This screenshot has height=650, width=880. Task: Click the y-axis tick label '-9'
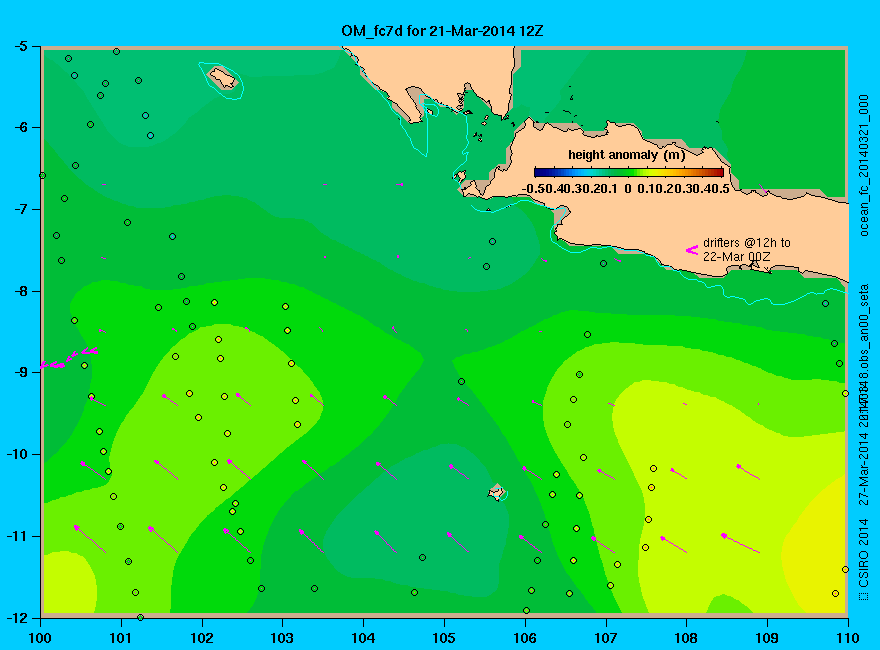(20, 373)
